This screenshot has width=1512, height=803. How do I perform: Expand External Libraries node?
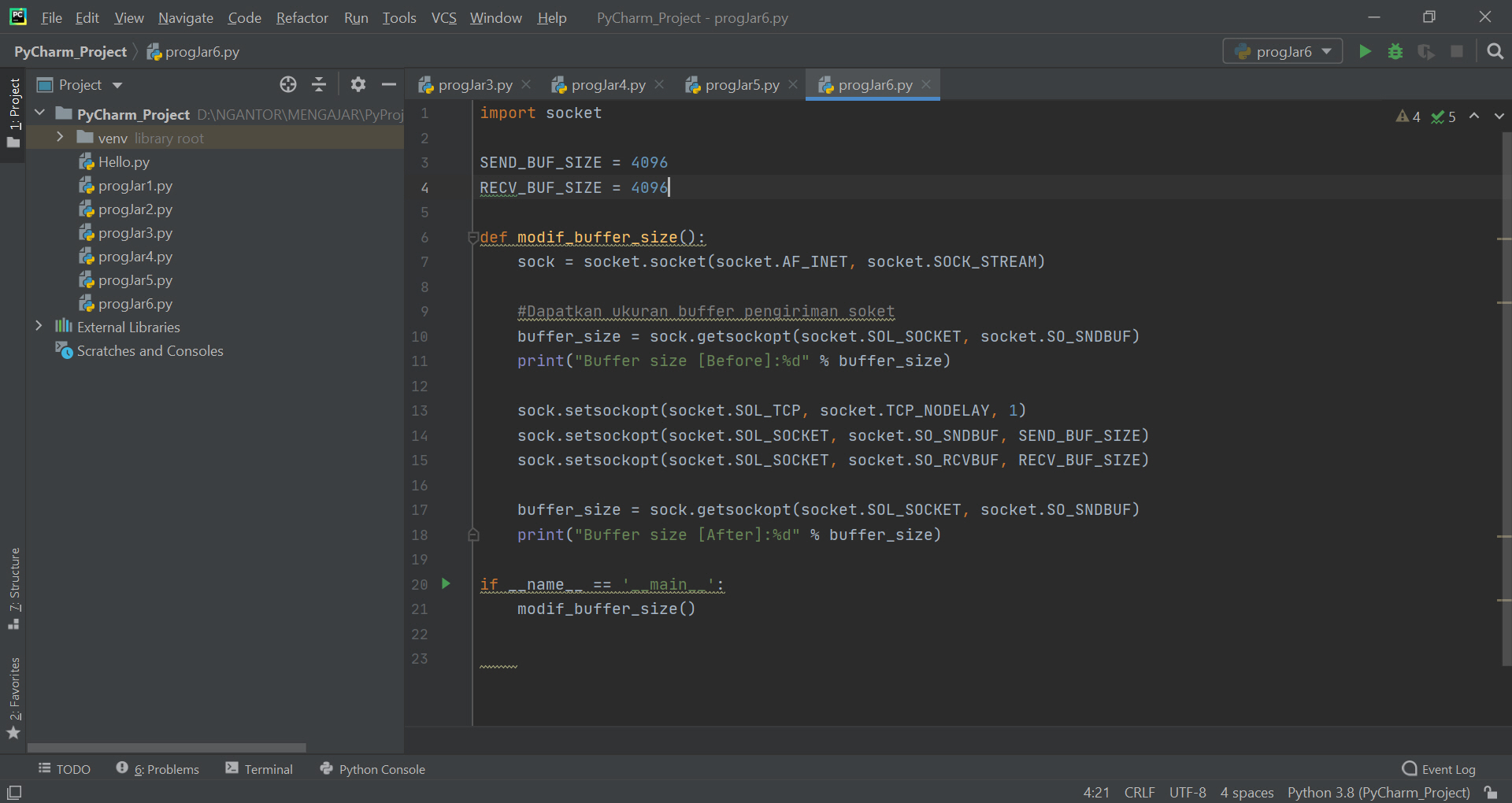[x=39, y=327]
